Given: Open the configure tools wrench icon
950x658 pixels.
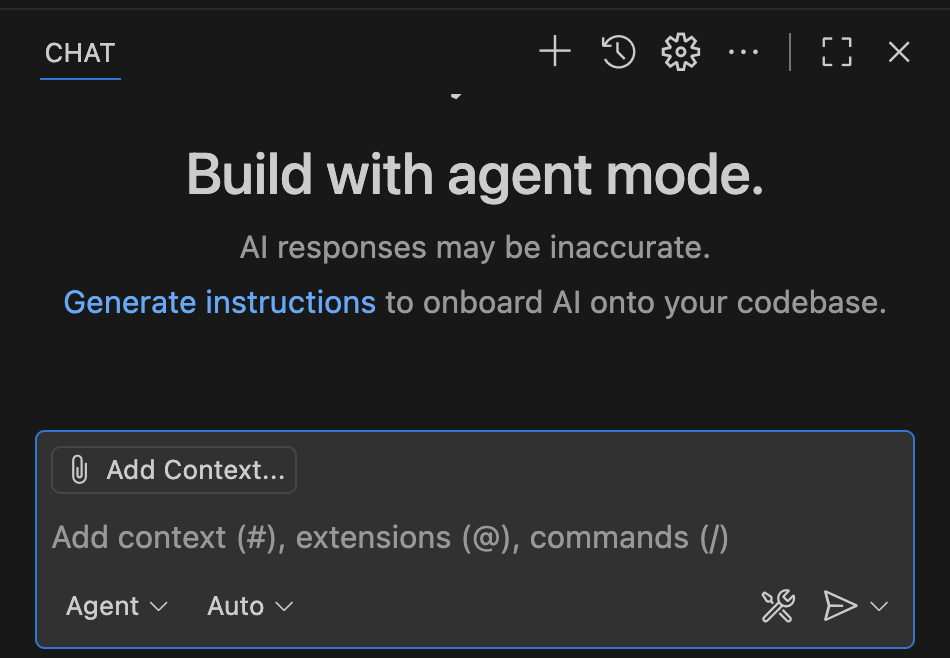Looking at the screenshot, I should click(778, 605).
